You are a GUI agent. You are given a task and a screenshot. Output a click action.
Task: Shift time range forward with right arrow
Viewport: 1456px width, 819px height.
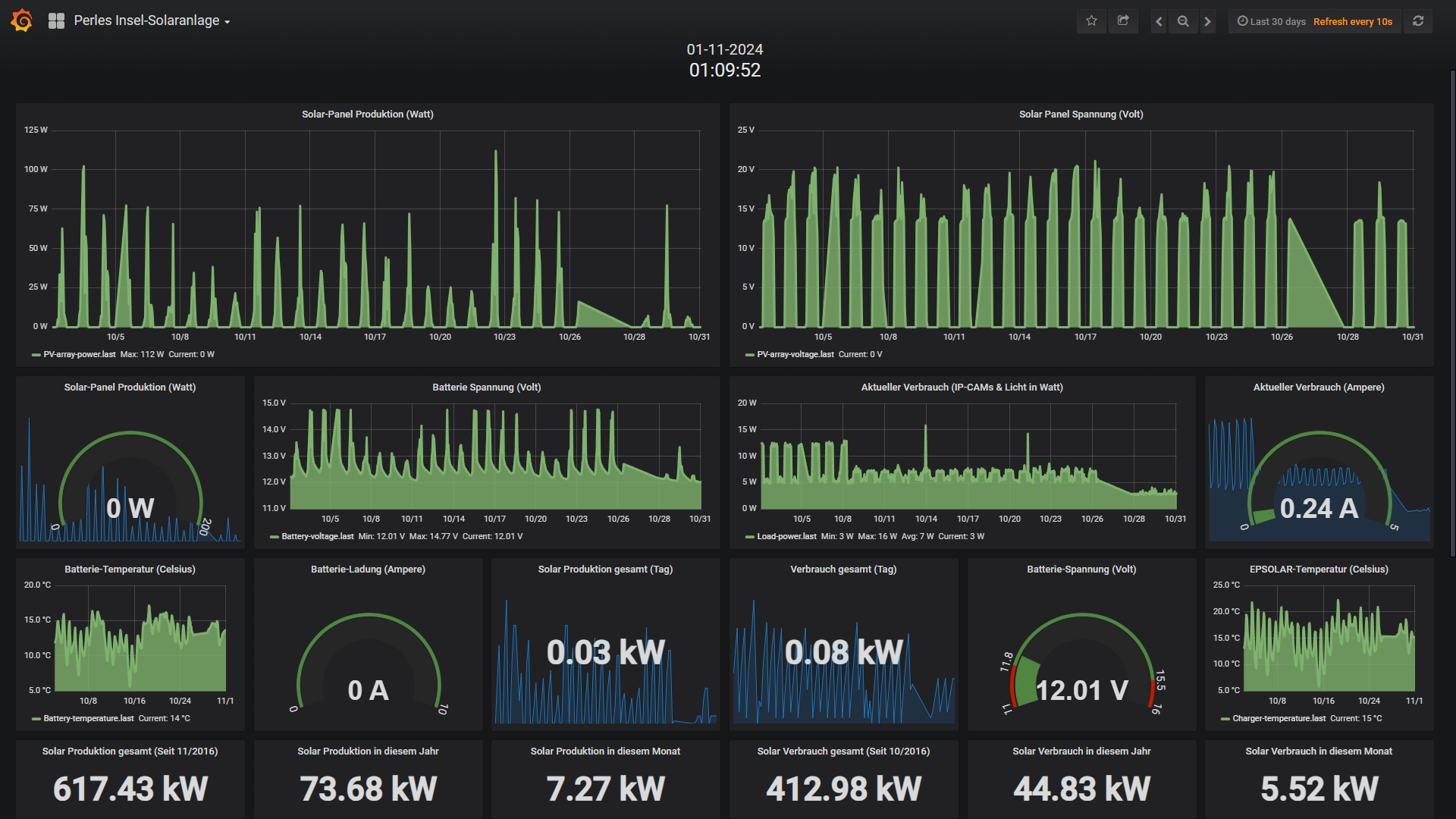click(1207, 21)
